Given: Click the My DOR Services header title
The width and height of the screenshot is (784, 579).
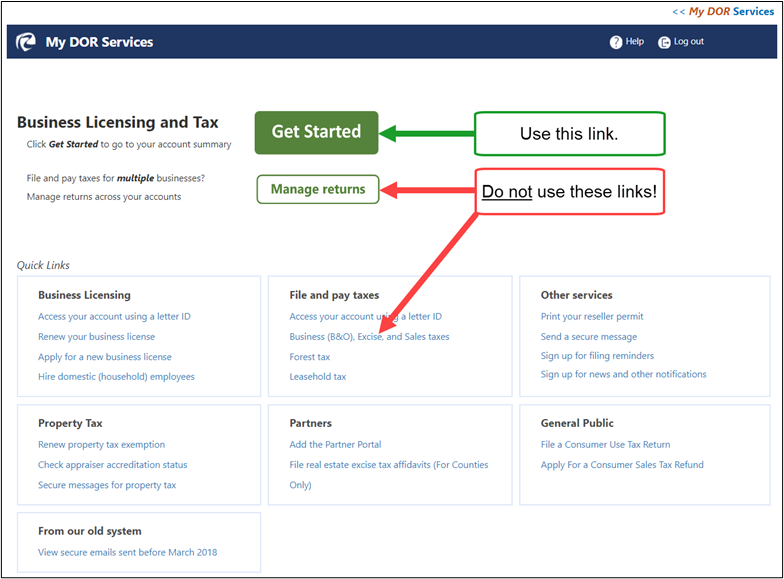Looking at the screenshot, I should pos(100,42).
